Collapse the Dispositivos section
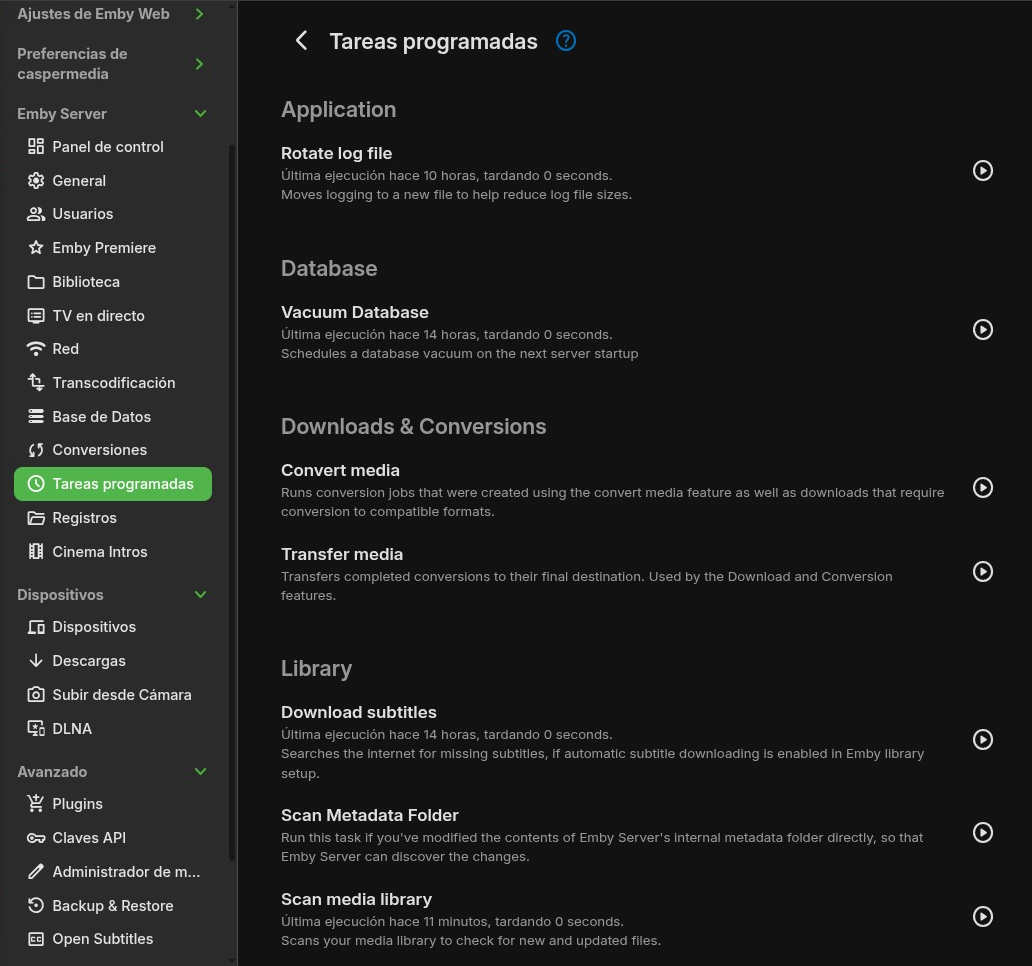 pos(200,595)
